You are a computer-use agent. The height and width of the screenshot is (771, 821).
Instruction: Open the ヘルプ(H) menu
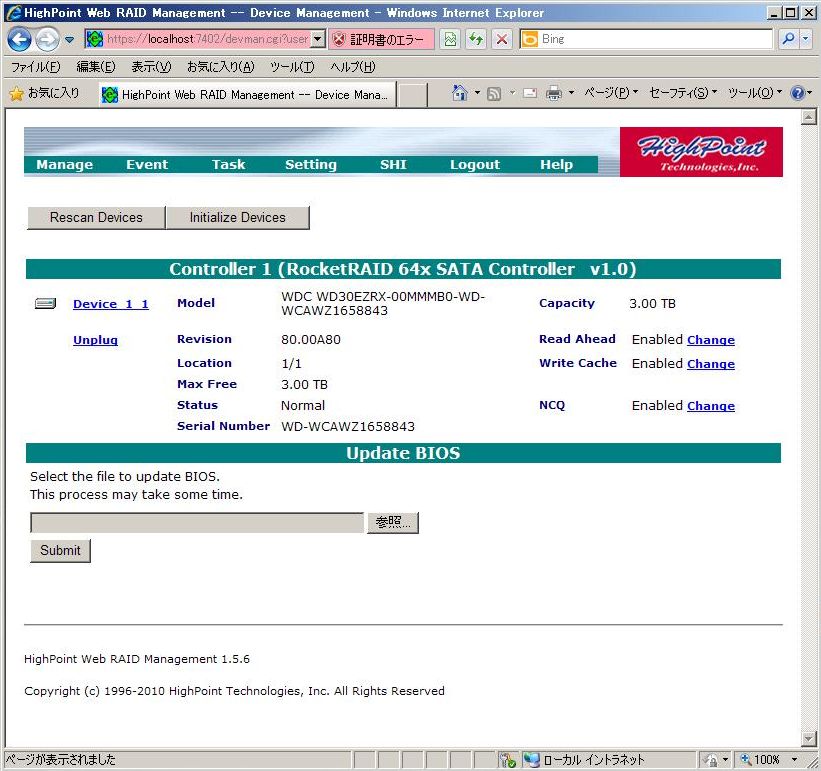tap(352, 67)
